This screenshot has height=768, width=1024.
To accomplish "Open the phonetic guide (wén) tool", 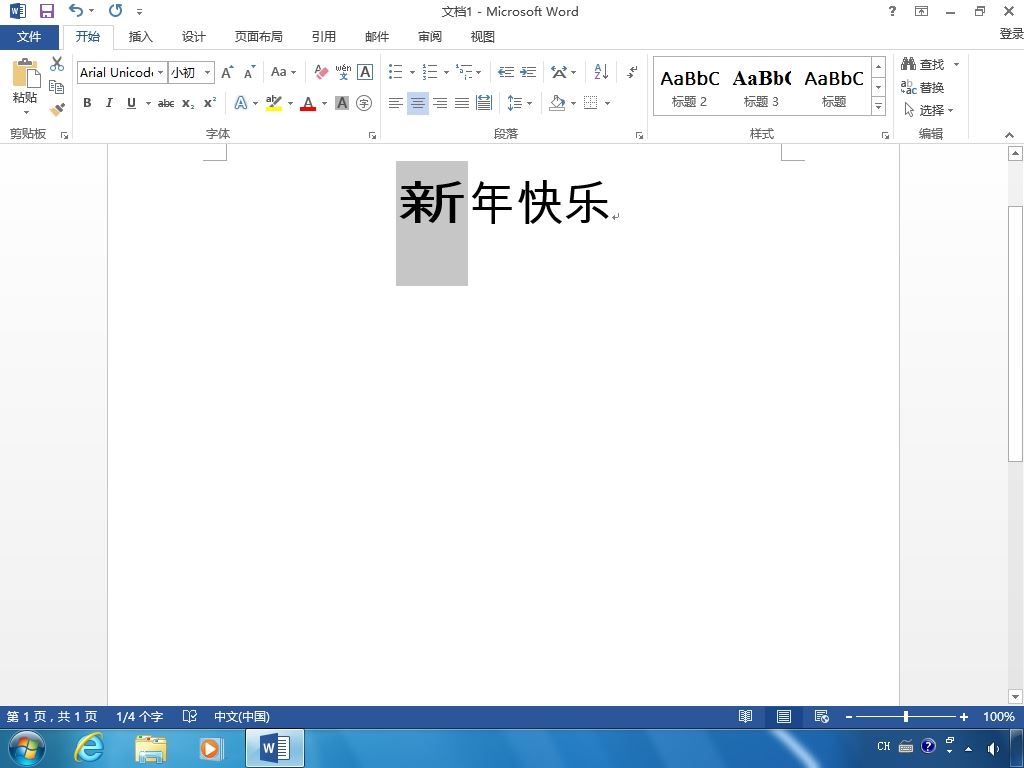I will [x=344, y=72].
